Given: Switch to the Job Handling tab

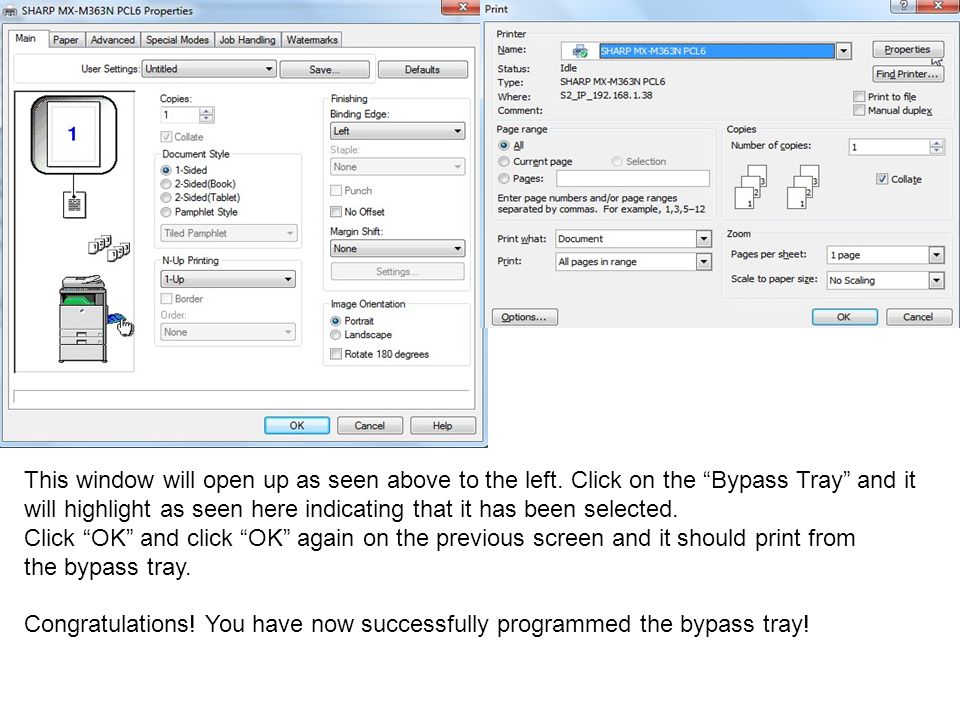Looking at the screenshot, I should pos(247,40).
